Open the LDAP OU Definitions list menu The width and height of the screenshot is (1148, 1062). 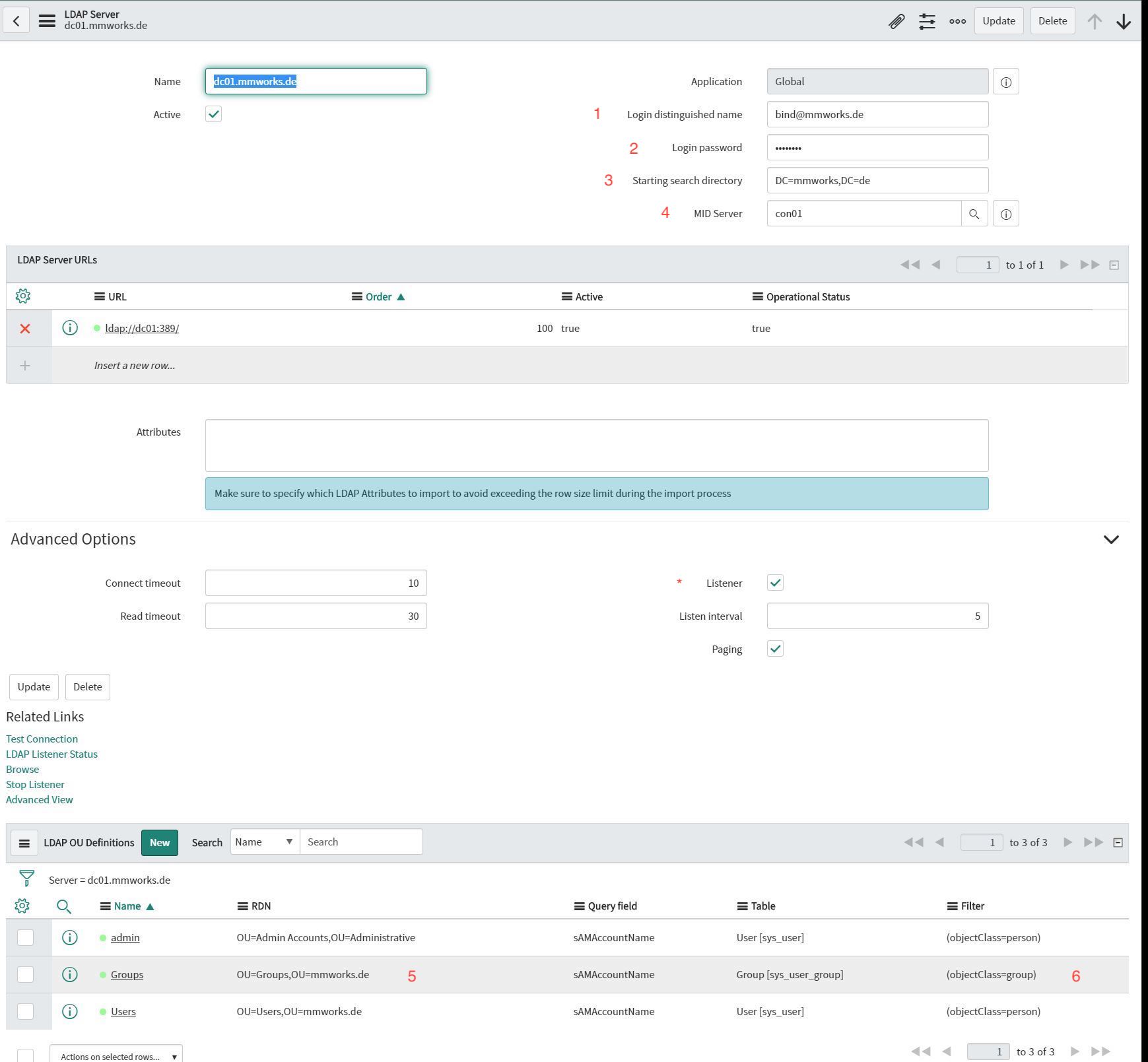click(24, 844)
